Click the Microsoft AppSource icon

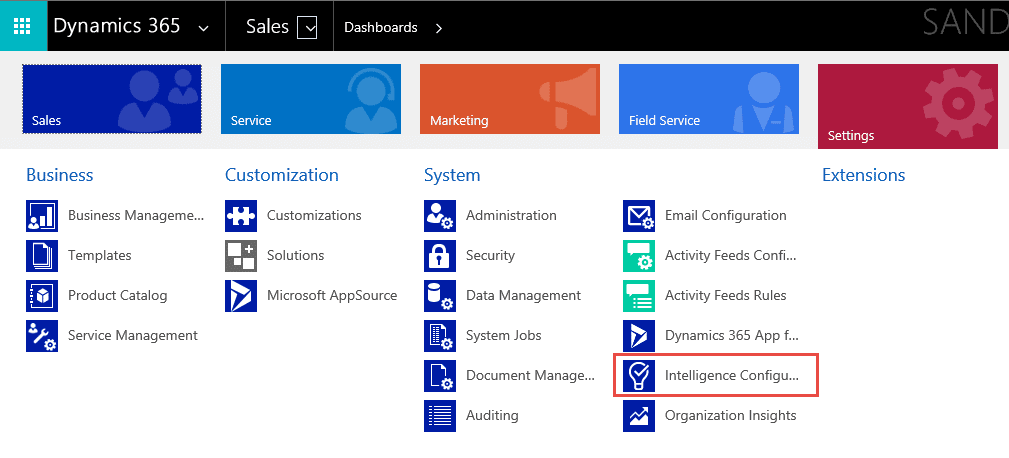click(241, 295)
